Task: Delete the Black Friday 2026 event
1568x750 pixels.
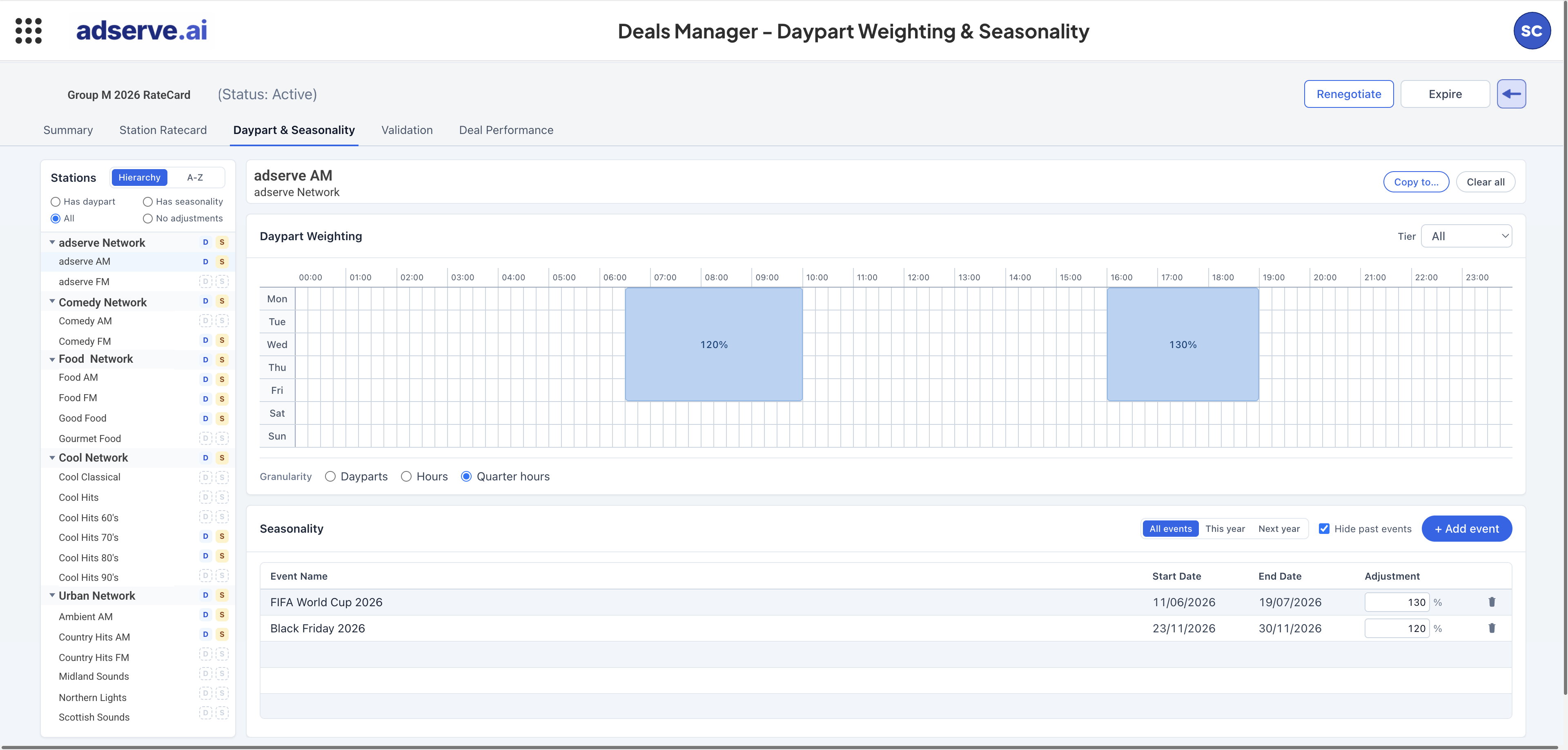Action: pyautogui.click(x=1491, y=627)
